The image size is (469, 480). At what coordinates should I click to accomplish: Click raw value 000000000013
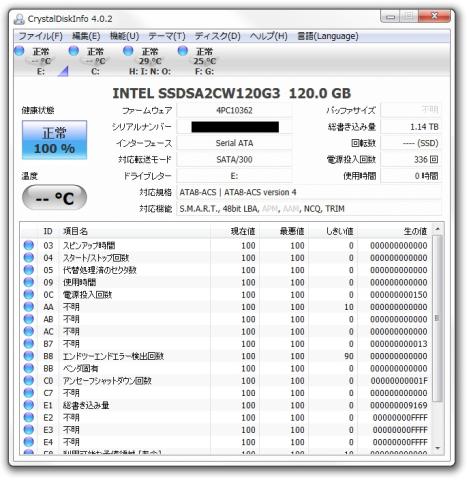click(399, 344)
